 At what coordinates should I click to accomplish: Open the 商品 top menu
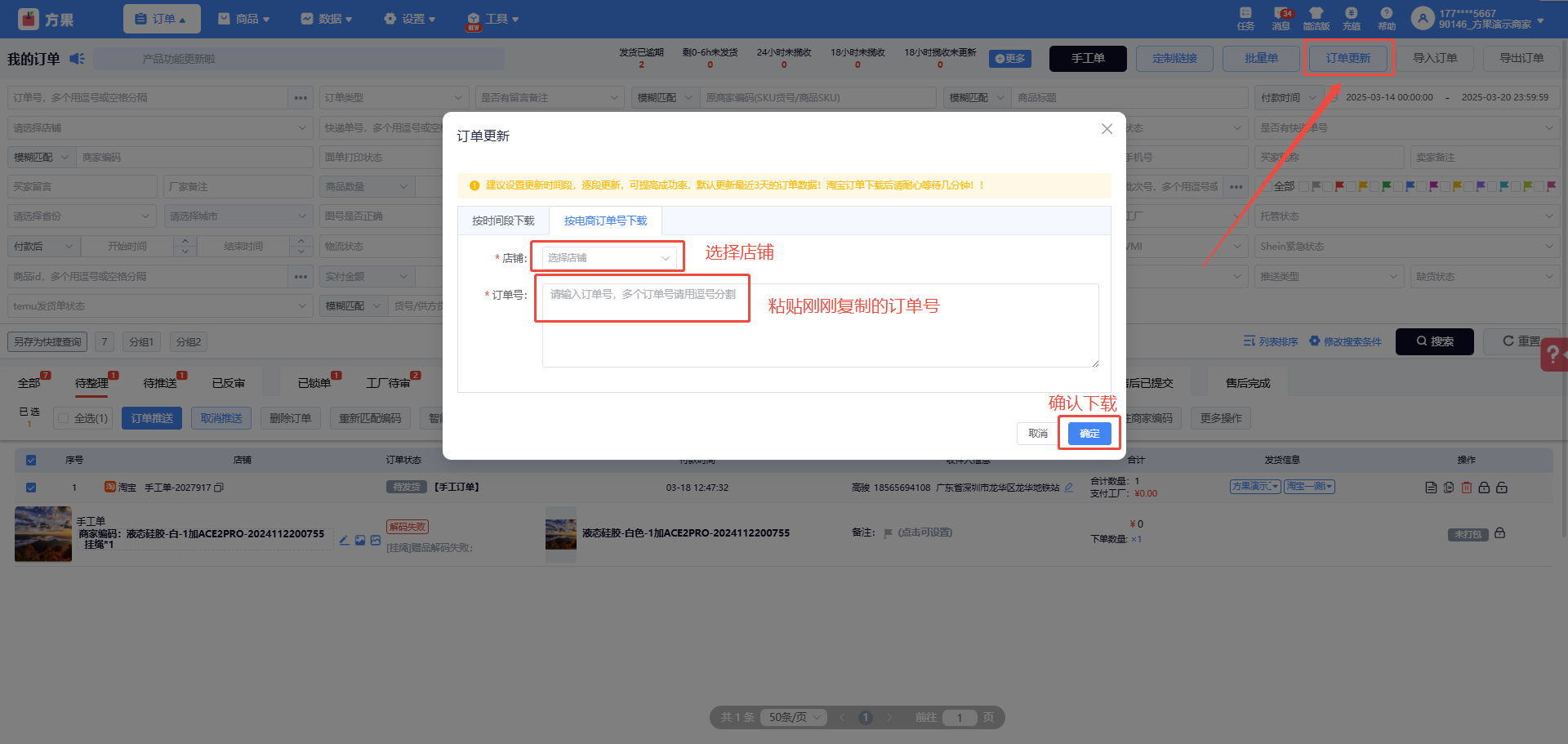point(245,19)
